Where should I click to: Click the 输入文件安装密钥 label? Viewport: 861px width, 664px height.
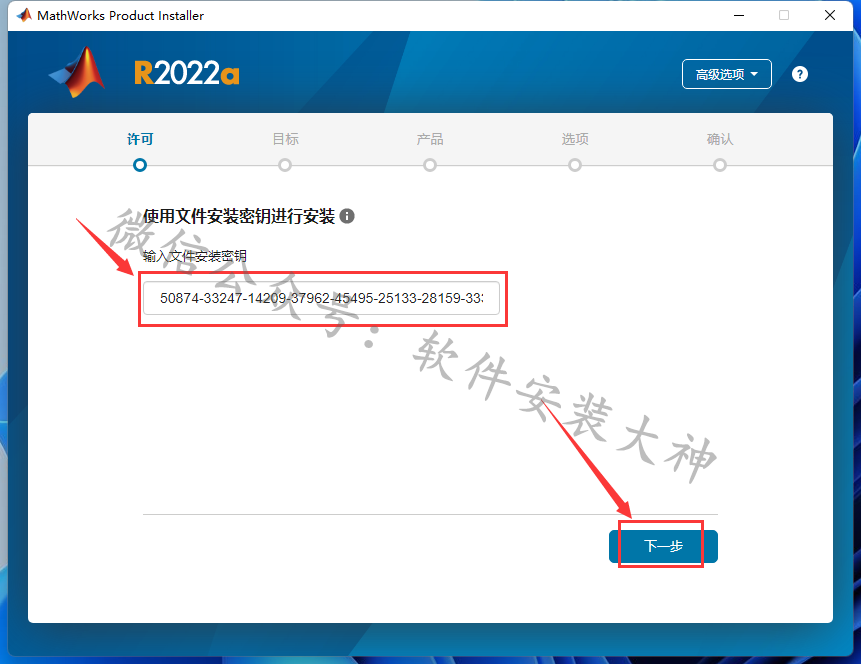click(195, 256)
